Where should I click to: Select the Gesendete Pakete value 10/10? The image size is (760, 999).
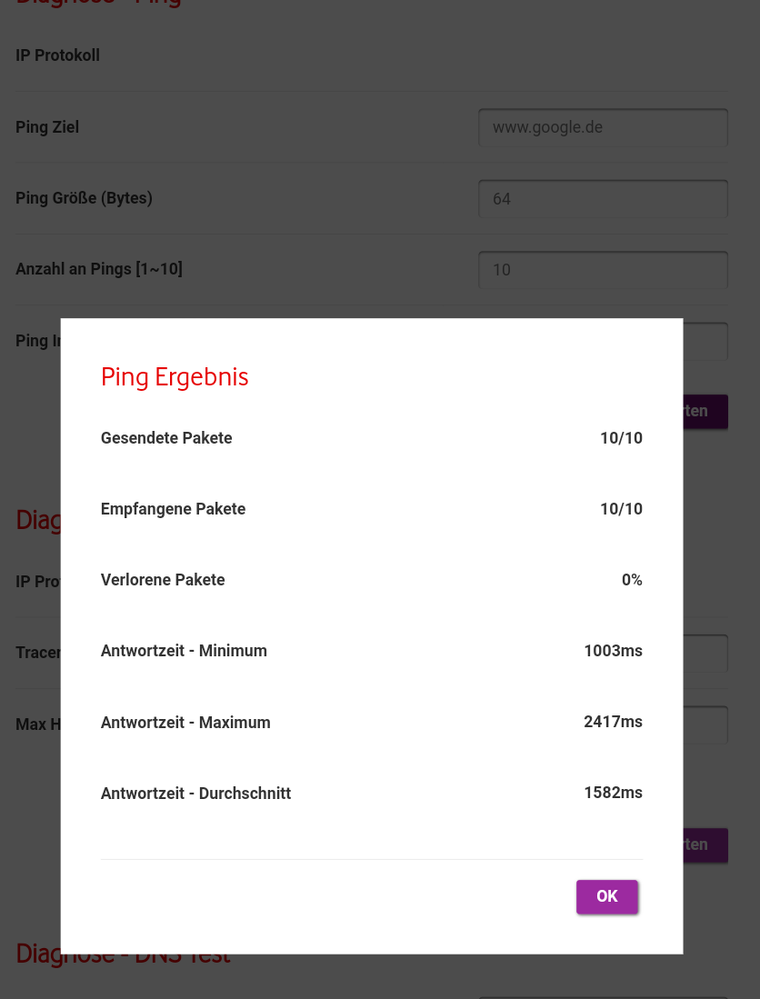(621, 438)
